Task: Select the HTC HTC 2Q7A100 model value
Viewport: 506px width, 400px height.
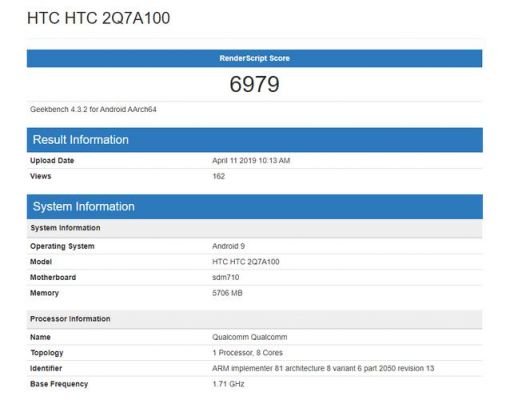Action: click(x=246, y=262)
